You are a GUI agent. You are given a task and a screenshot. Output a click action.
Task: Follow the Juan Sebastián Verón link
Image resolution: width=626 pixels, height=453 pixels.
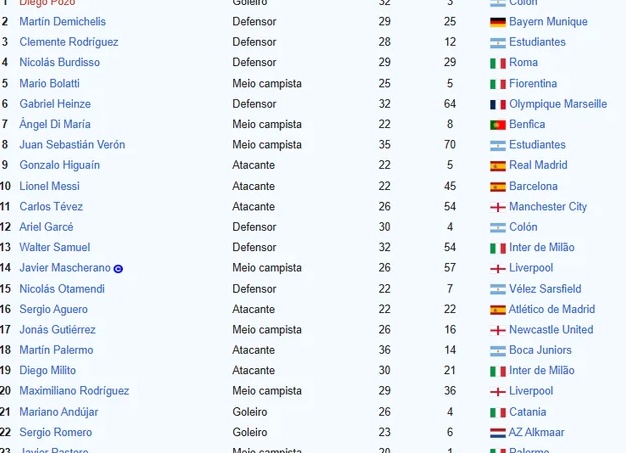(x=72, y=144)
